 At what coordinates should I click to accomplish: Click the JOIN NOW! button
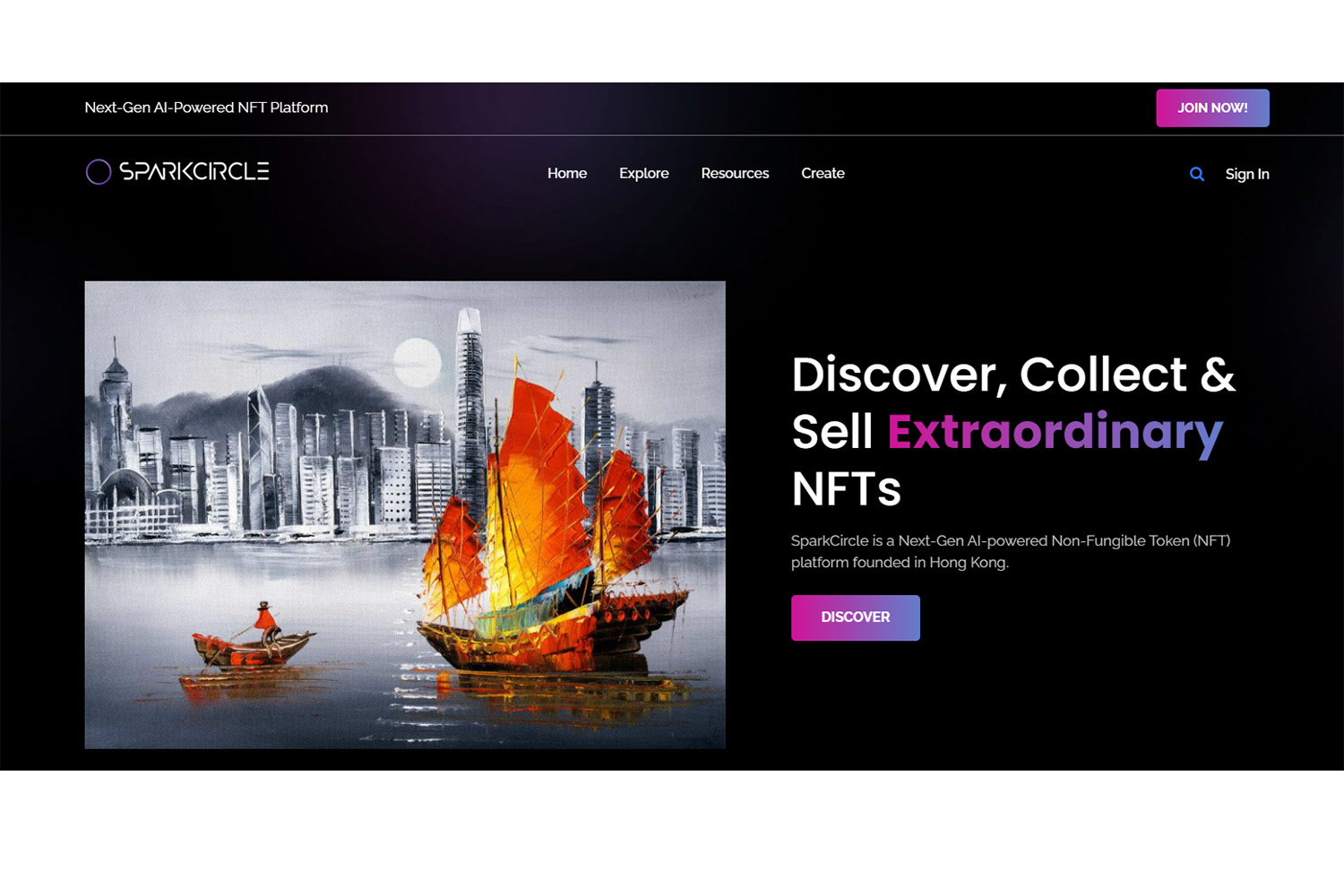coord(1212,108)
